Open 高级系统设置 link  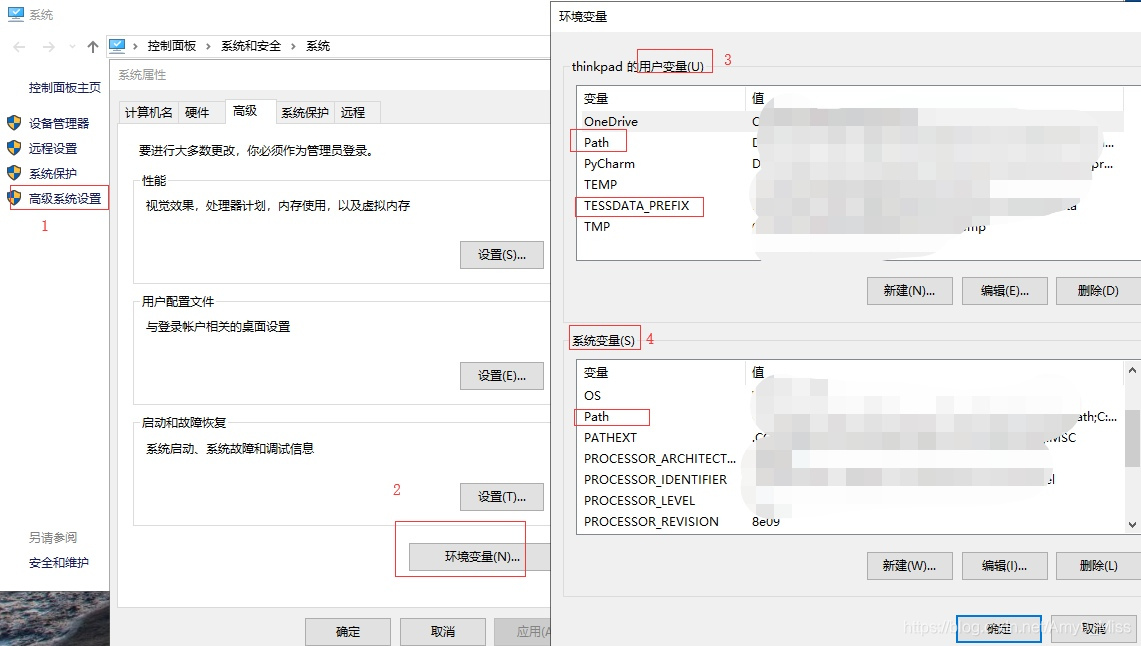(x=65, y=198)
